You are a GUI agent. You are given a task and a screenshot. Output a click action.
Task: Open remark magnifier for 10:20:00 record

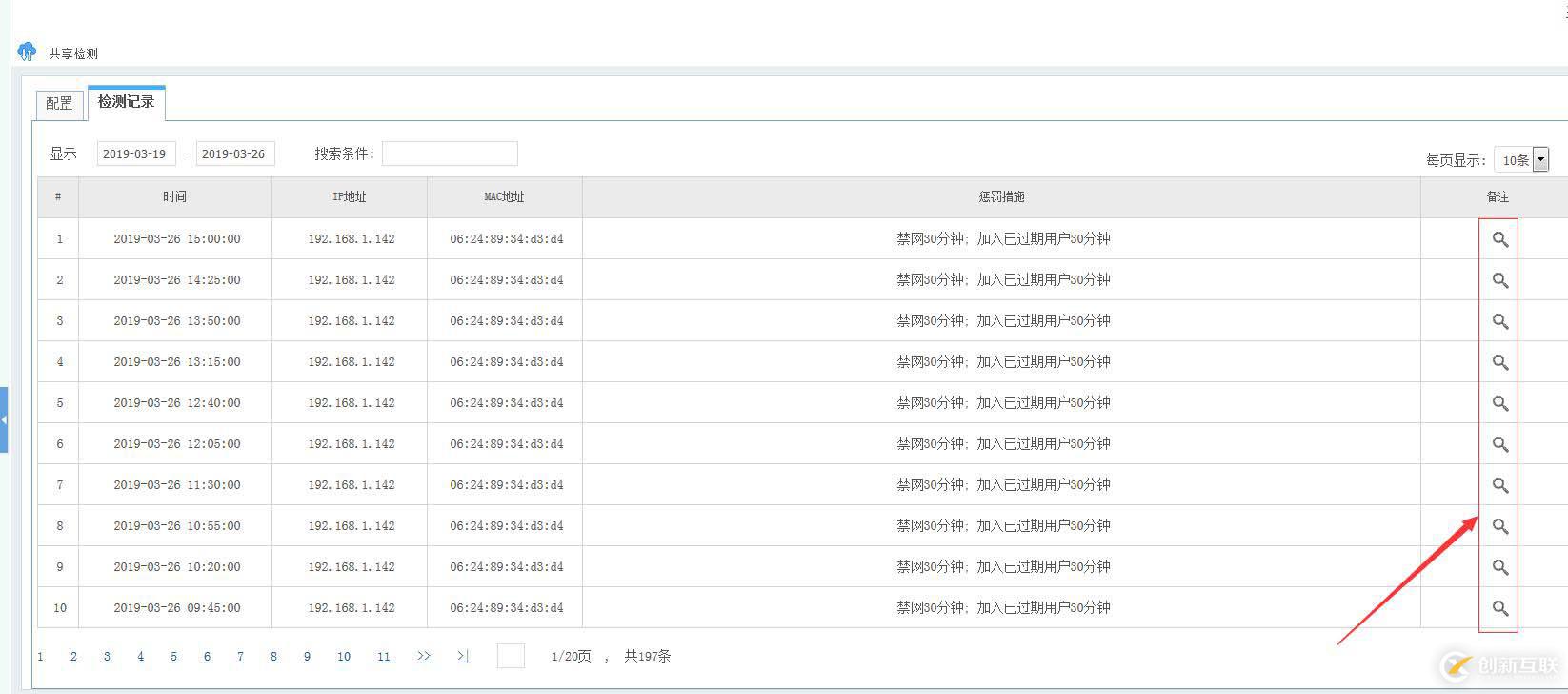(x=1499, y=567)
